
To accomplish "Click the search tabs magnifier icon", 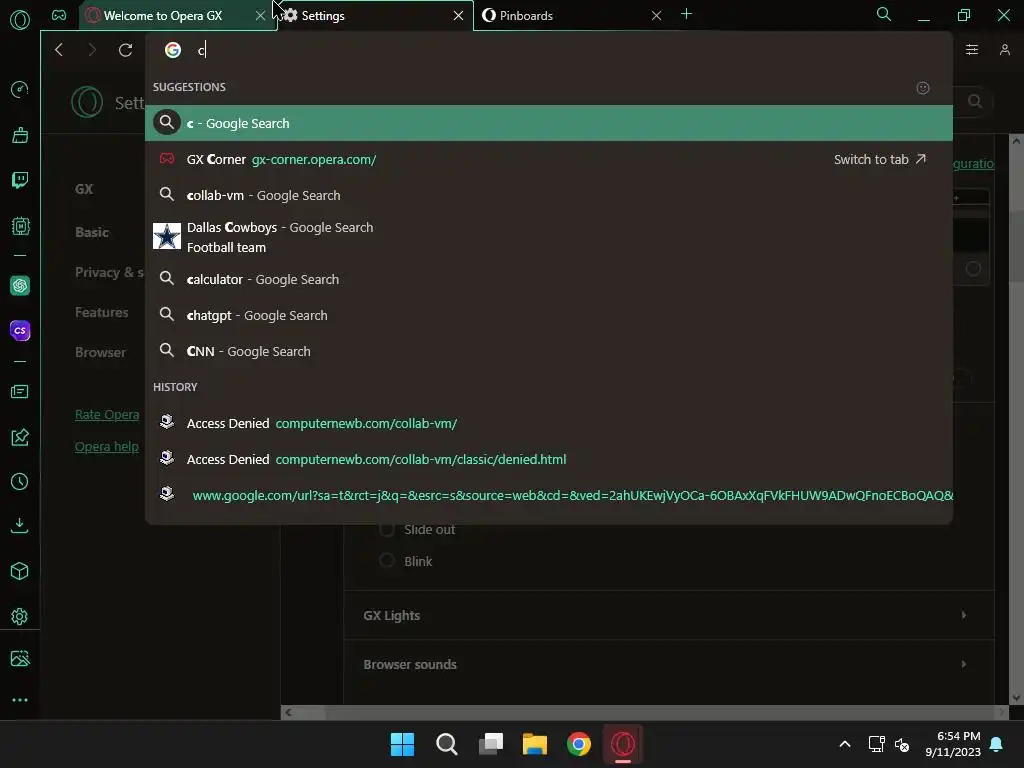I will pyautogui.click(x=884, y=14).
